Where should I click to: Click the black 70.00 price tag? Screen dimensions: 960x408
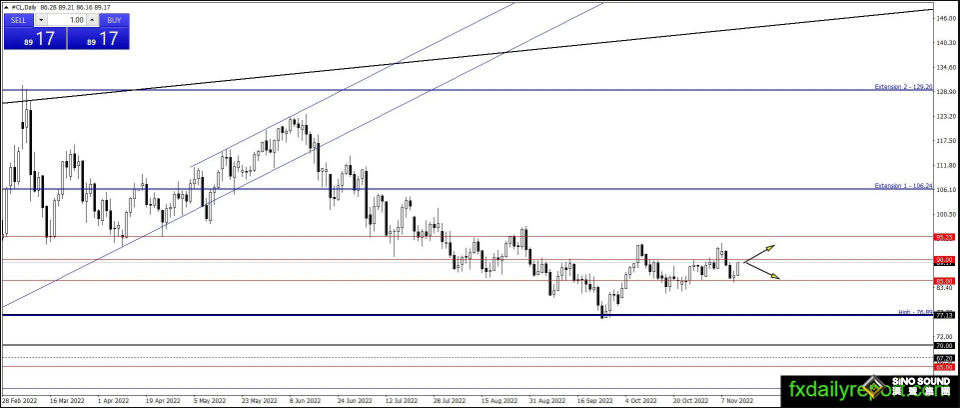pyautogui.click(x=942, y=346)
